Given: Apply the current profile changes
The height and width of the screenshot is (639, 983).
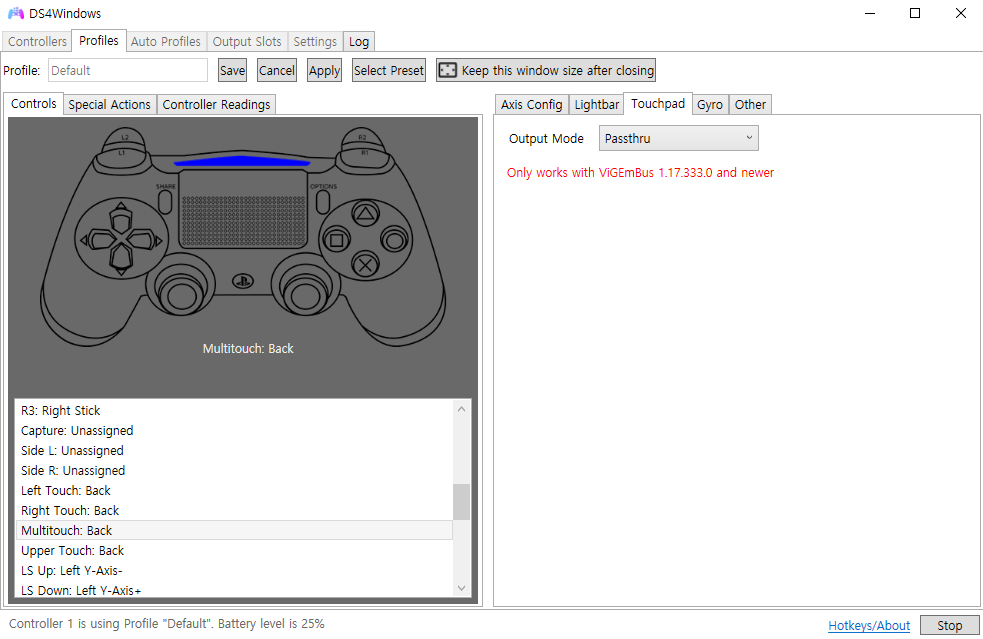Looking at the screenshot, I should pyautogui.click(x=323, y=70).
